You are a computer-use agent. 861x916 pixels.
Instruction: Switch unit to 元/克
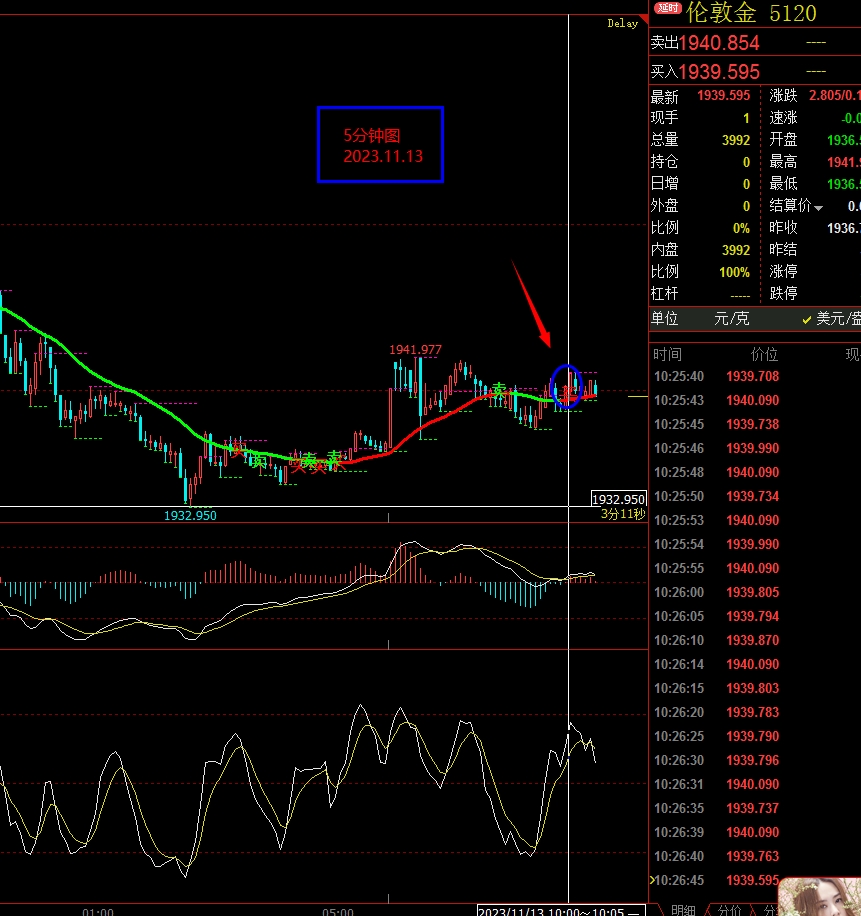click(x=731, y=319)
